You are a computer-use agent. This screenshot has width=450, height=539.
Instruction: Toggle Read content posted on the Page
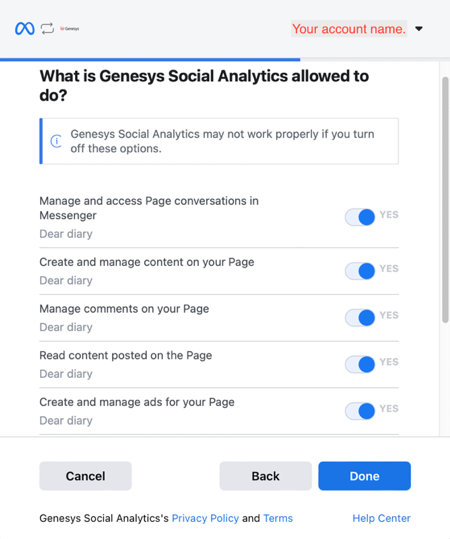pos(360,364)
